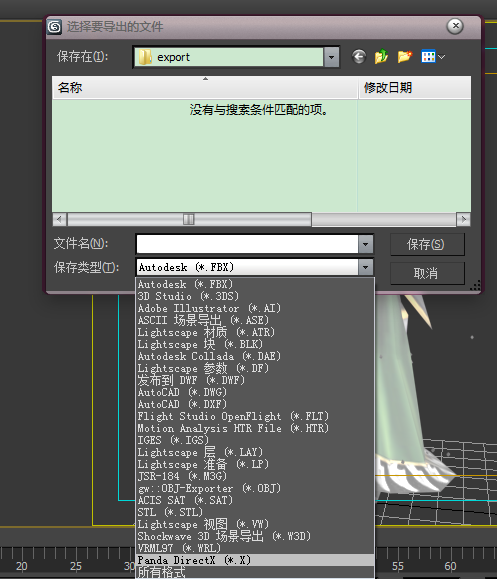Viewport: 497px width, 579px height.
Task: Click the horizontal scrollbar right arrow
Action: pyautogui.click(x=463, y=220)
